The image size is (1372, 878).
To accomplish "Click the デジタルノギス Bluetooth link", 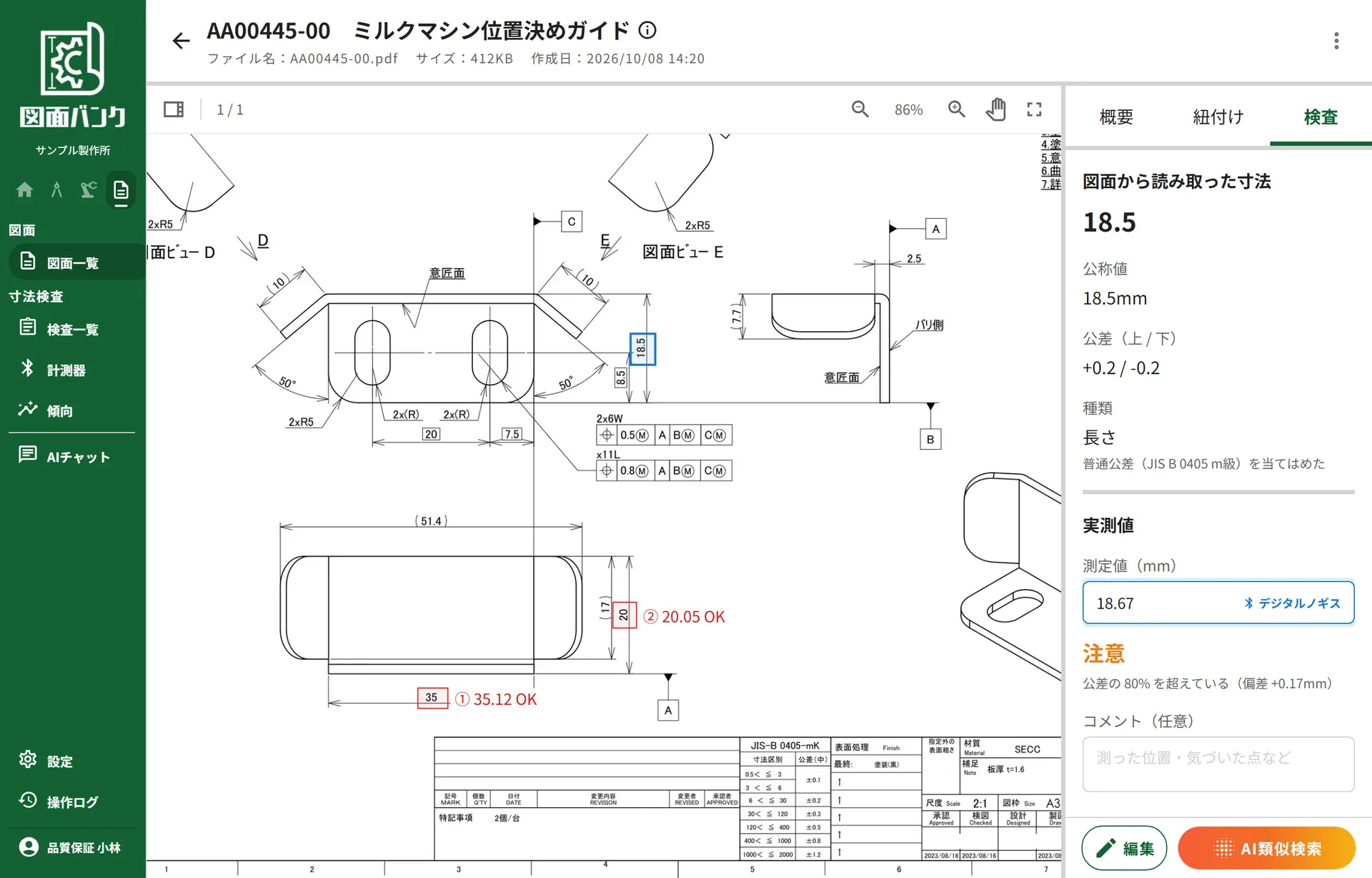I will click(1292, 603).
